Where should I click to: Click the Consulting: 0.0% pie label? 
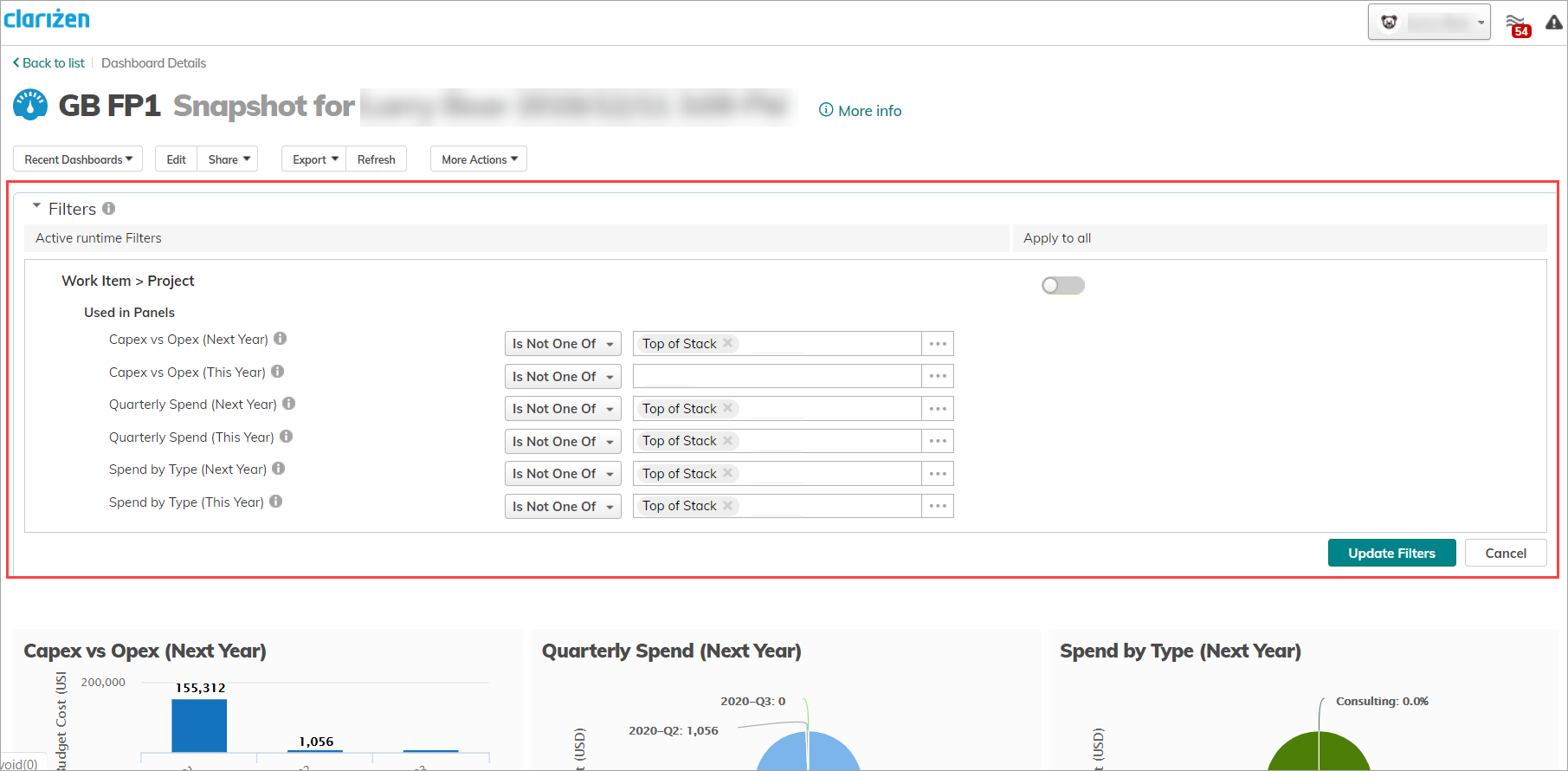[x=1382, y=701]
